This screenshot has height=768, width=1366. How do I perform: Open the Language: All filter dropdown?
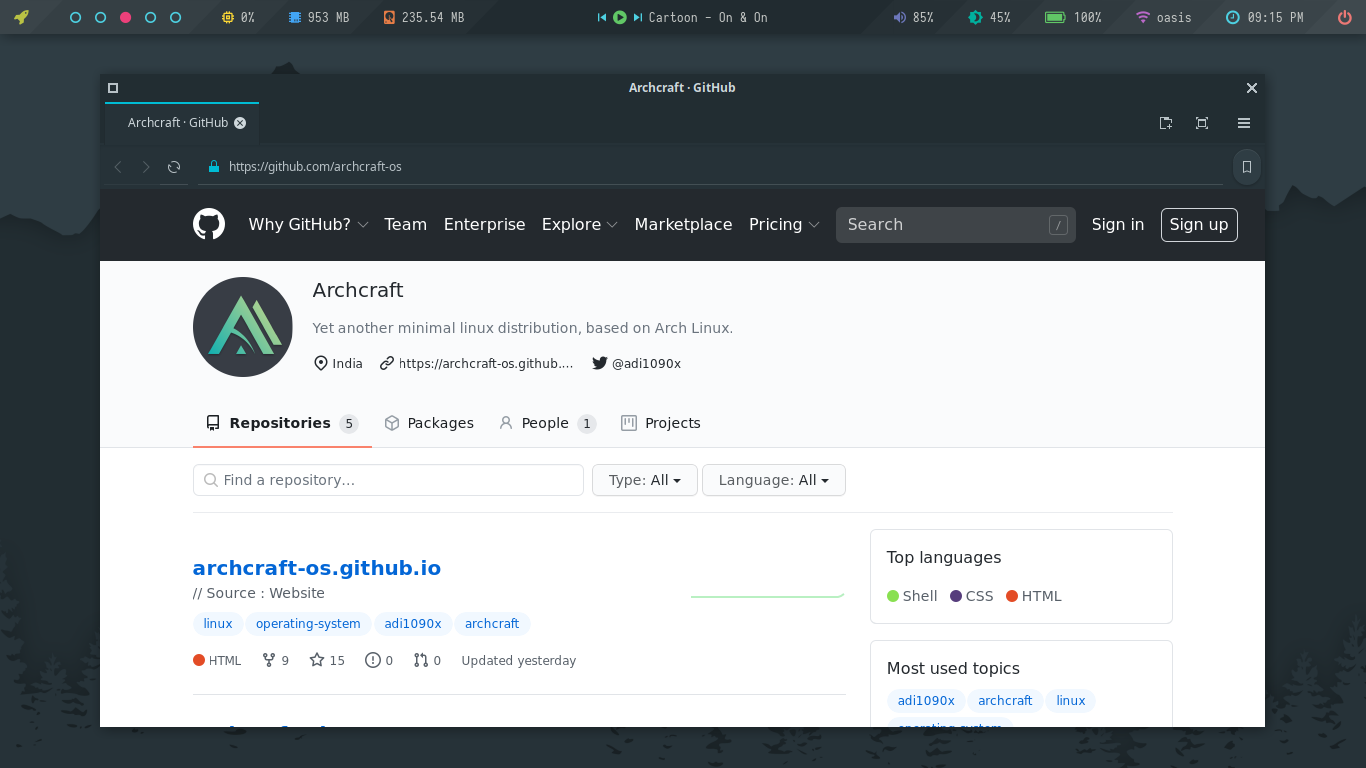(774, 480)
